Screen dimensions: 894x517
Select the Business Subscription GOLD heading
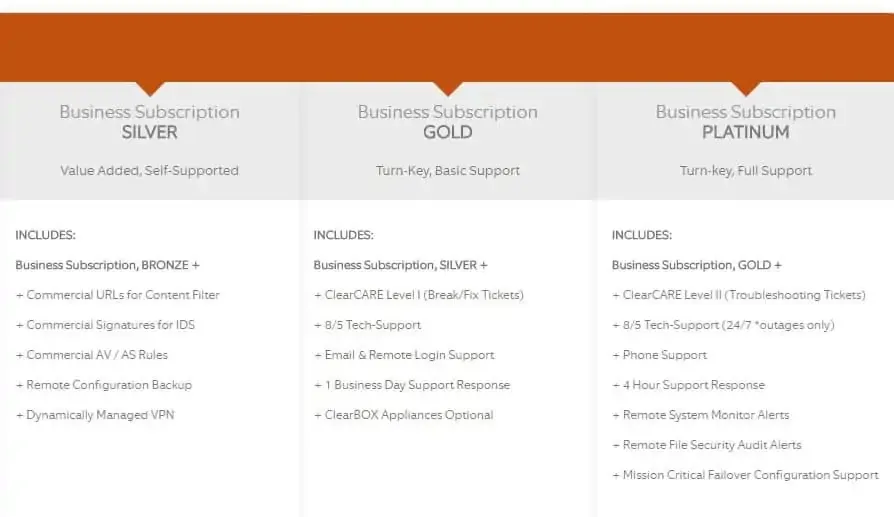(x=447, y=122)
